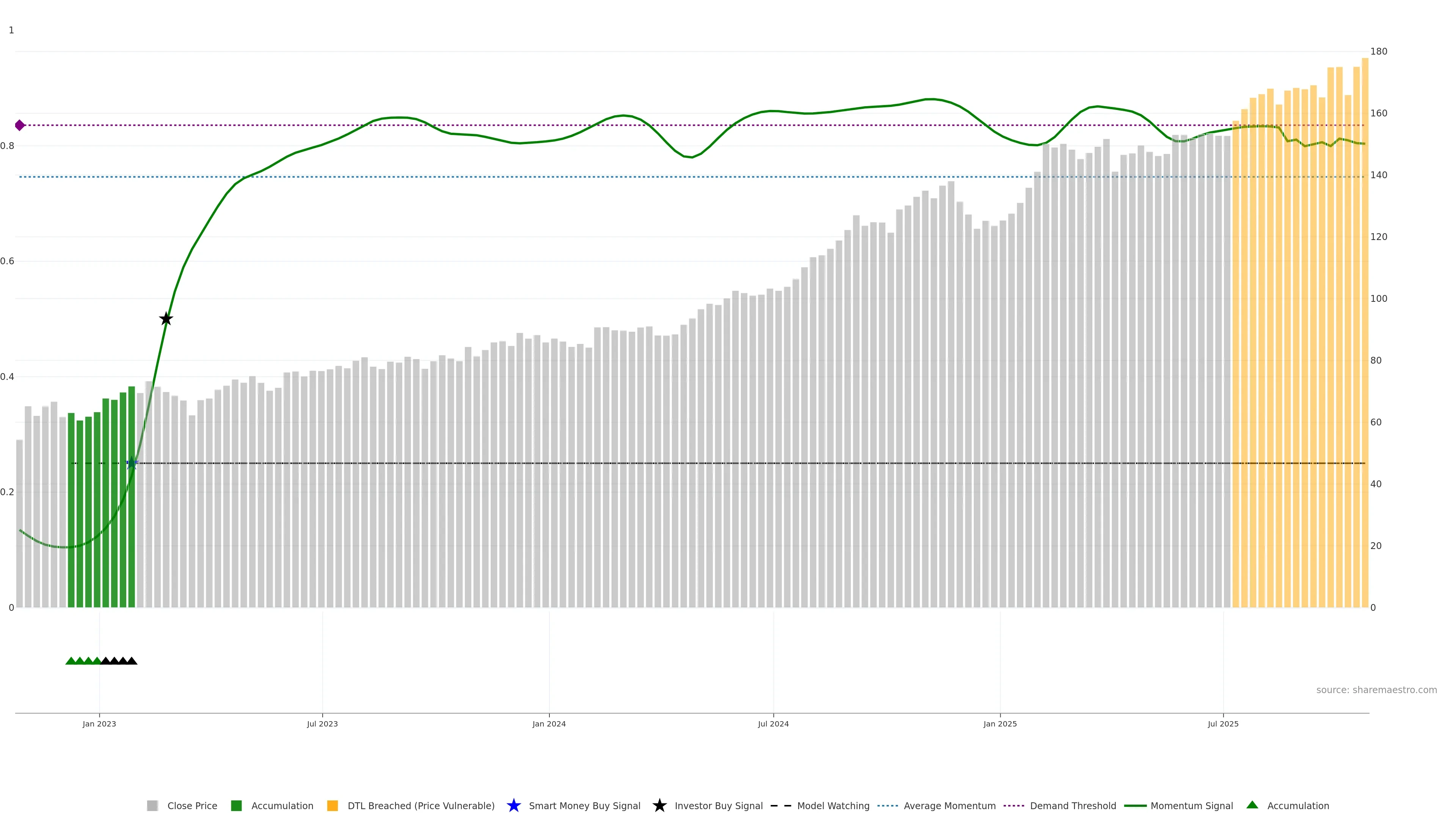This screenshot has height=819, width=1456.
Task: Click the purple diamond Demand Threshold marker
Action: point(20,125)
